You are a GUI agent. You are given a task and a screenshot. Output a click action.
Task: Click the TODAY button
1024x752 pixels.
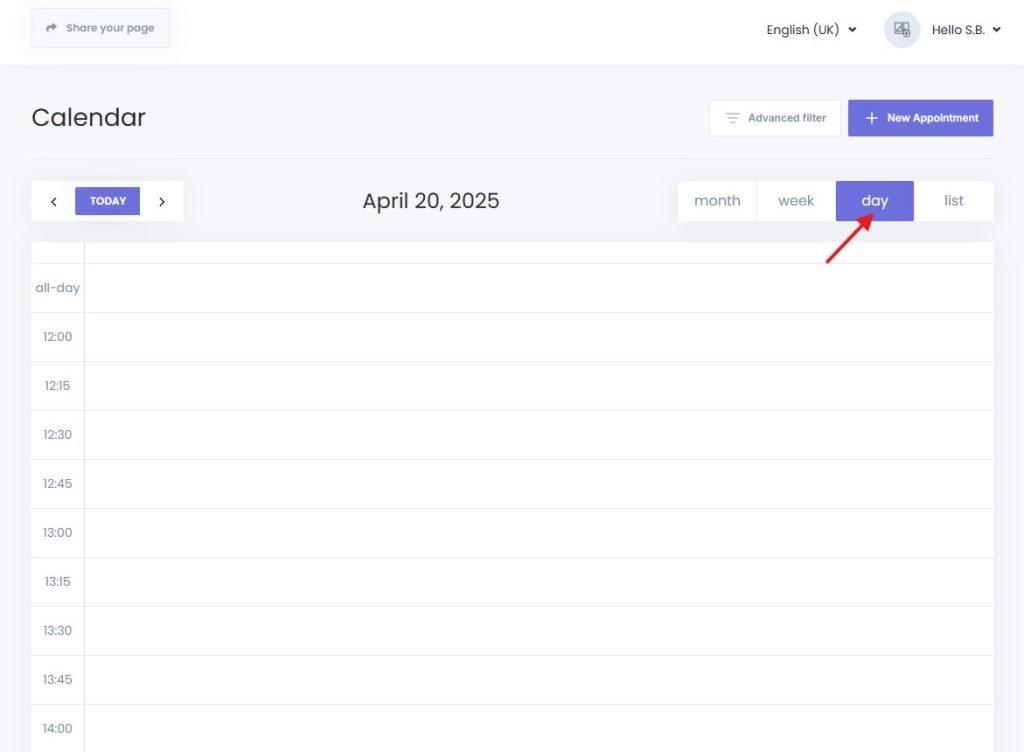pyautogui.click(x=107, y=200)
